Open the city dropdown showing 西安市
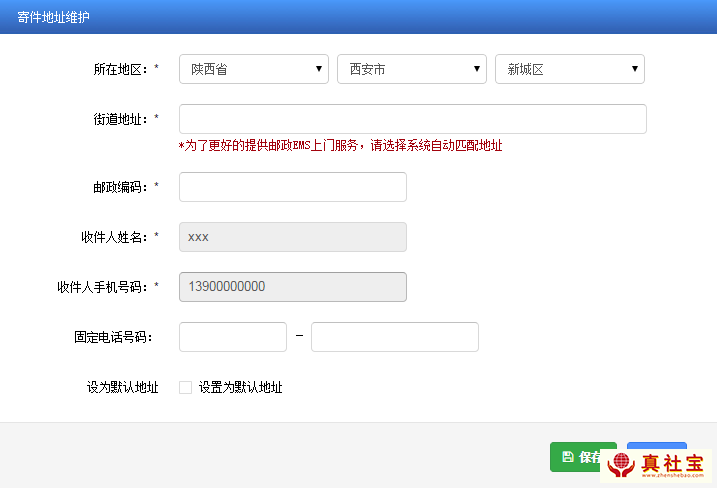Viewport: 717px width, 488px height. [412, 69]
